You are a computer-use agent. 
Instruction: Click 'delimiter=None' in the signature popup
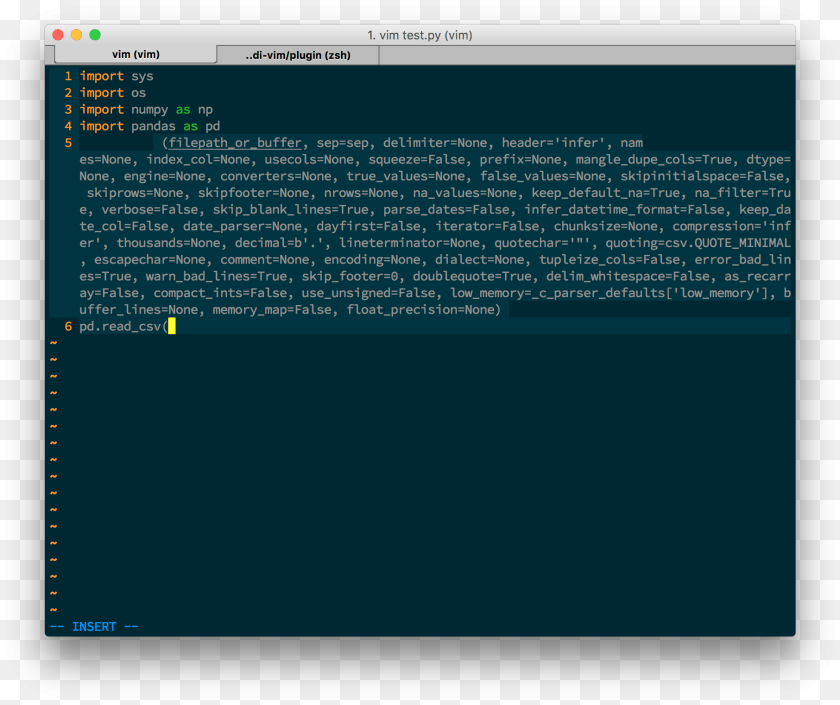click(x=435, y=143)
